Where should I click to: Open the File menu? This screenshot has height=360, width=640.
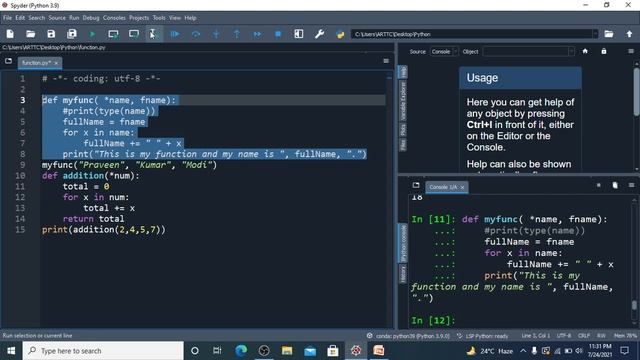pos(8,18)
